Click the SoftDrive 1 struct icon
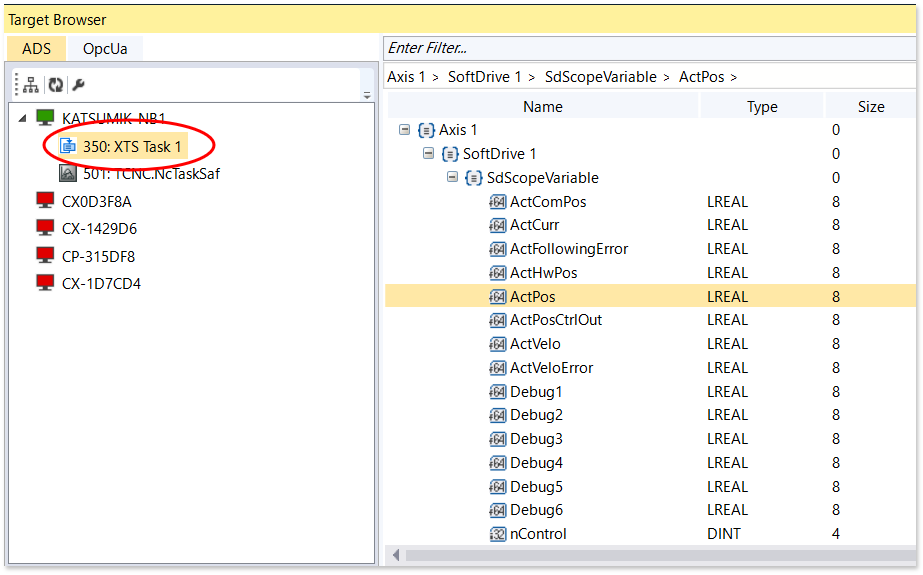Viewport: 923px width, 575px height. (450, 154)
